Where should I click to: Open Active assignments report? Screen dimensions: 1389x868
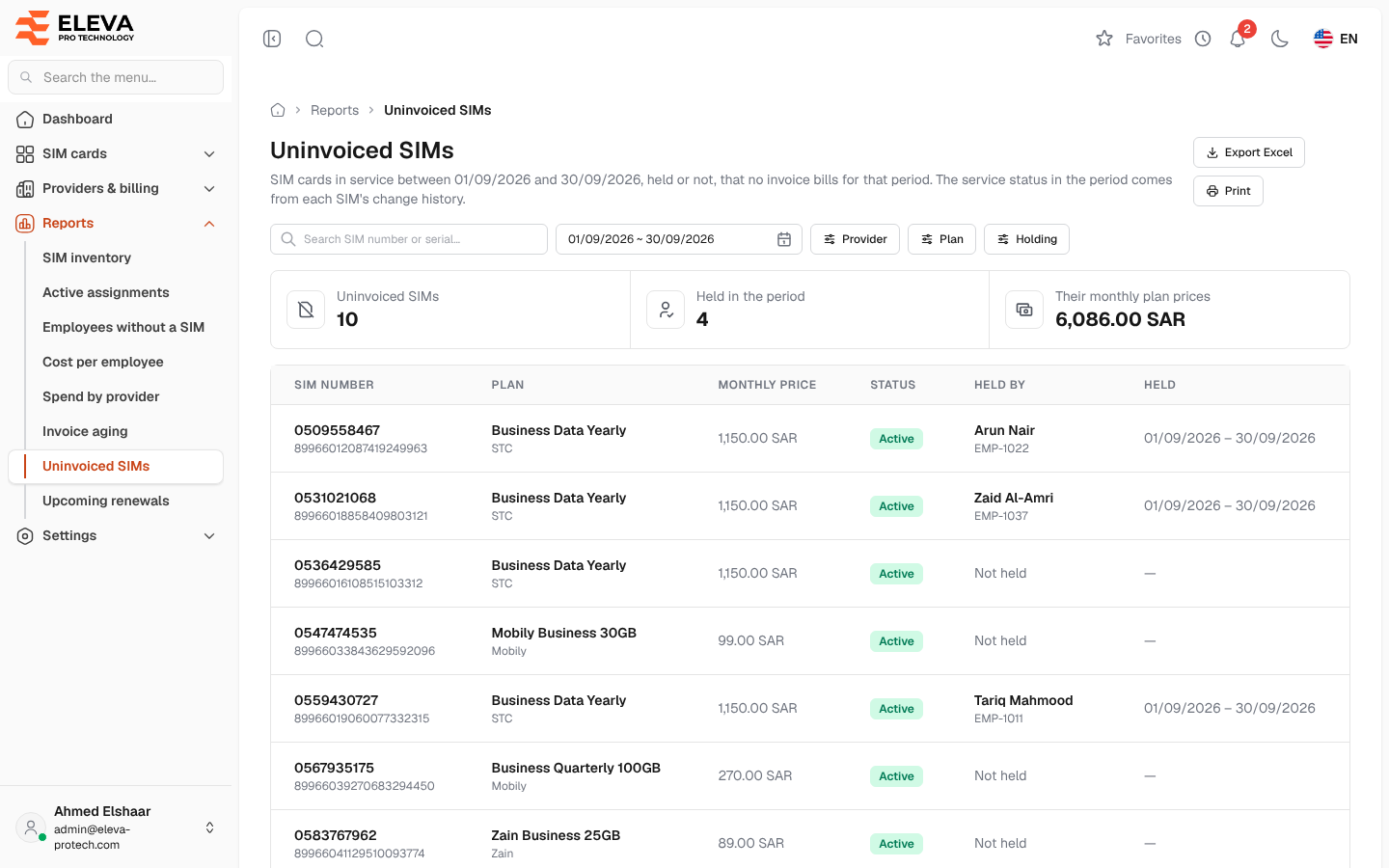(106, 292)
